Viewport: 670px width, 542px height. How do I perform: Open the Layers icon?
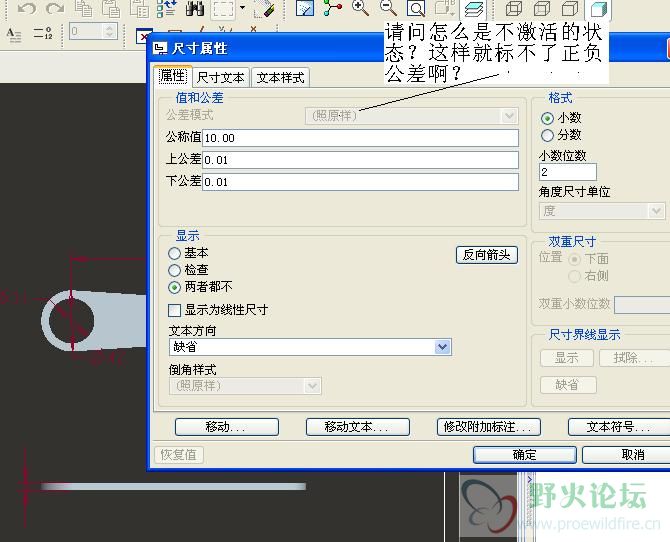473,9
